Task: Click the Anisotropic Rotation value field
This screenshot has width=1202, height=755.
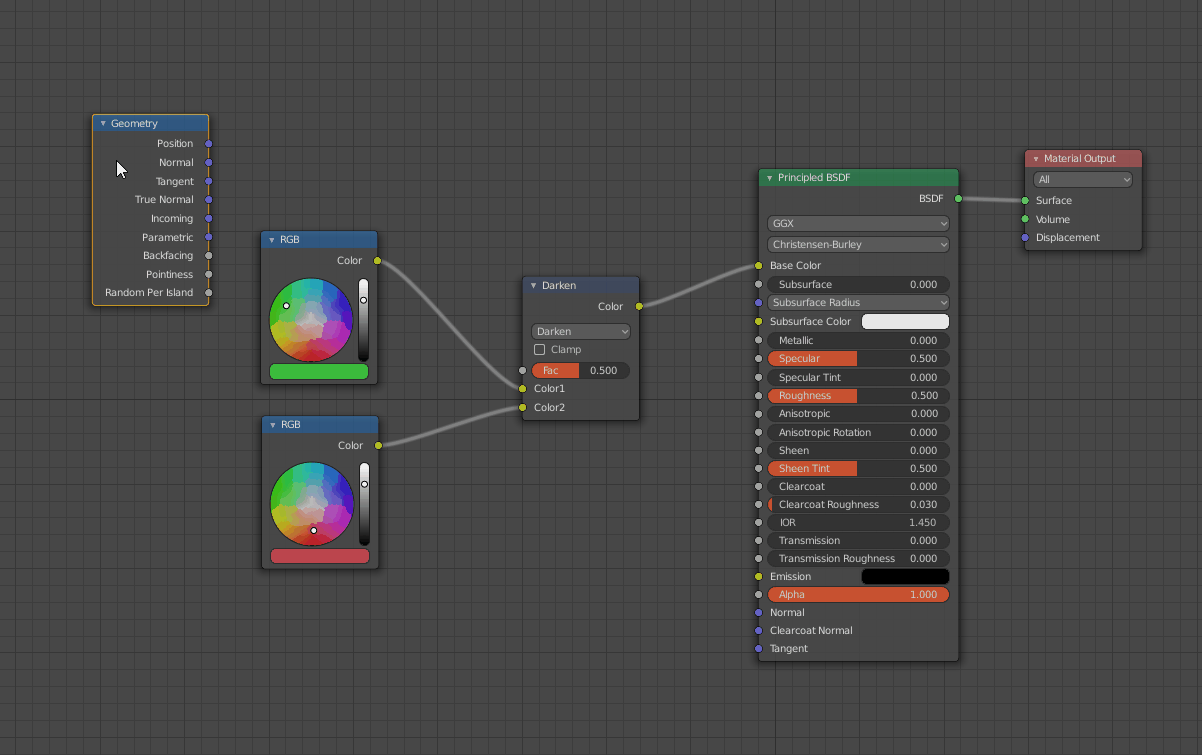Action: 858,433
